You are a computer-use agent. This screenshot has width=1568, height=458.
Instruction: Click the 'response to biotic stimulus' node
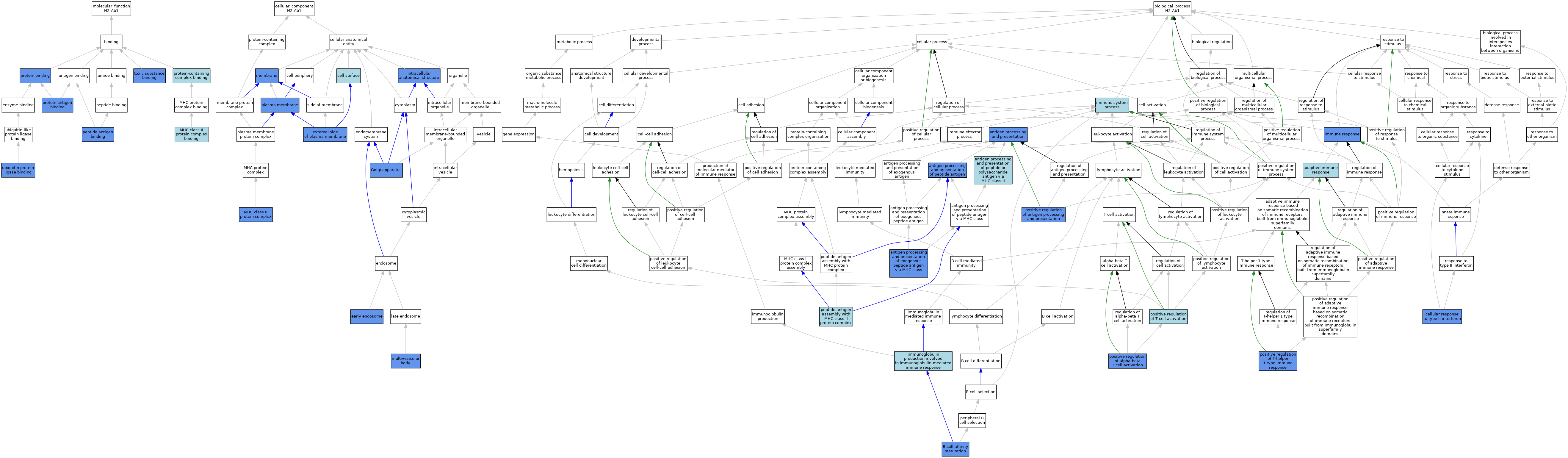click(1494, 76)
